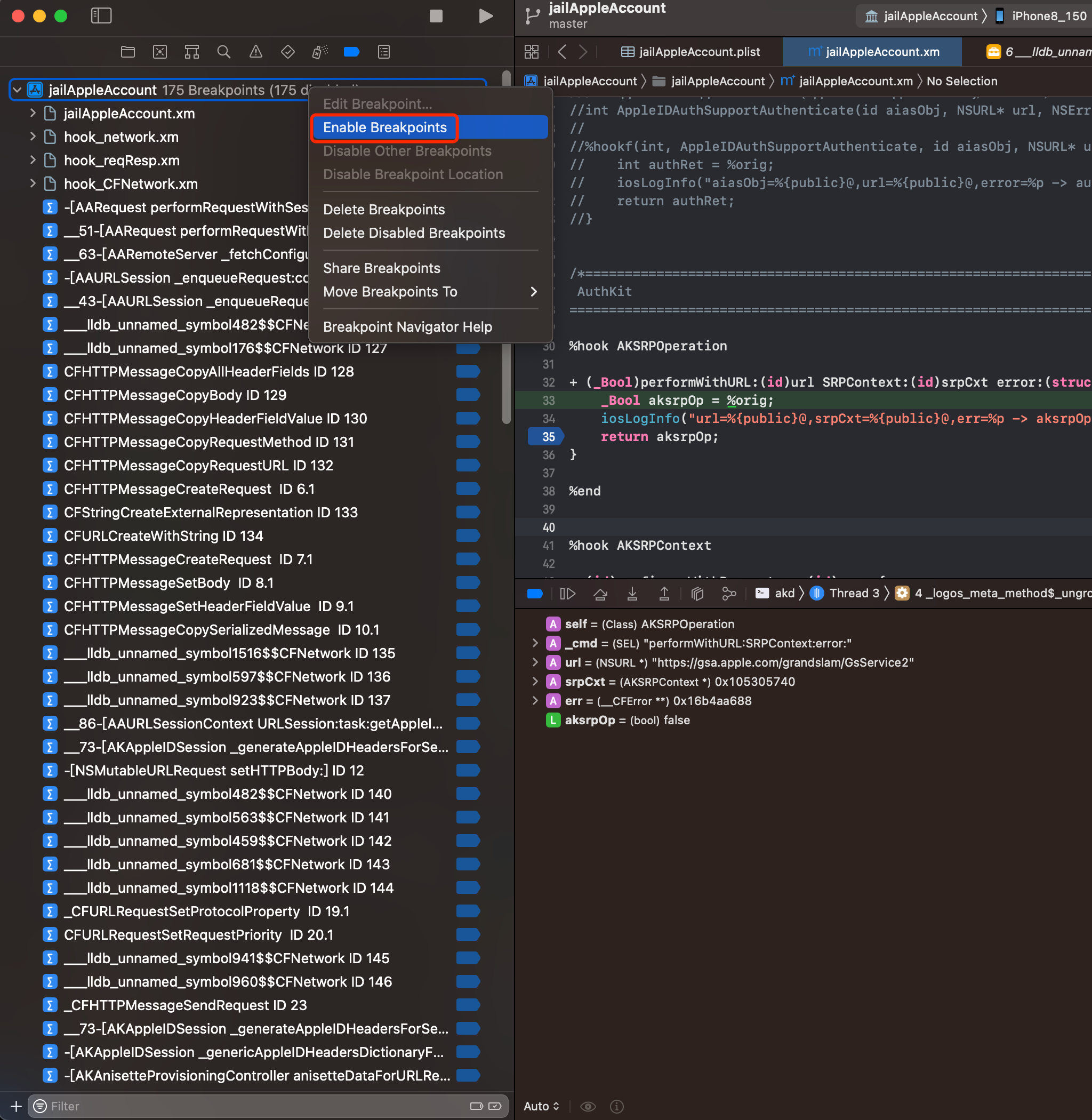Image resolution: width=1092 pixels, height=1120 pixels.
Task: Add a new breakpoint with plus button
Action: click(x=16, y=1106)
